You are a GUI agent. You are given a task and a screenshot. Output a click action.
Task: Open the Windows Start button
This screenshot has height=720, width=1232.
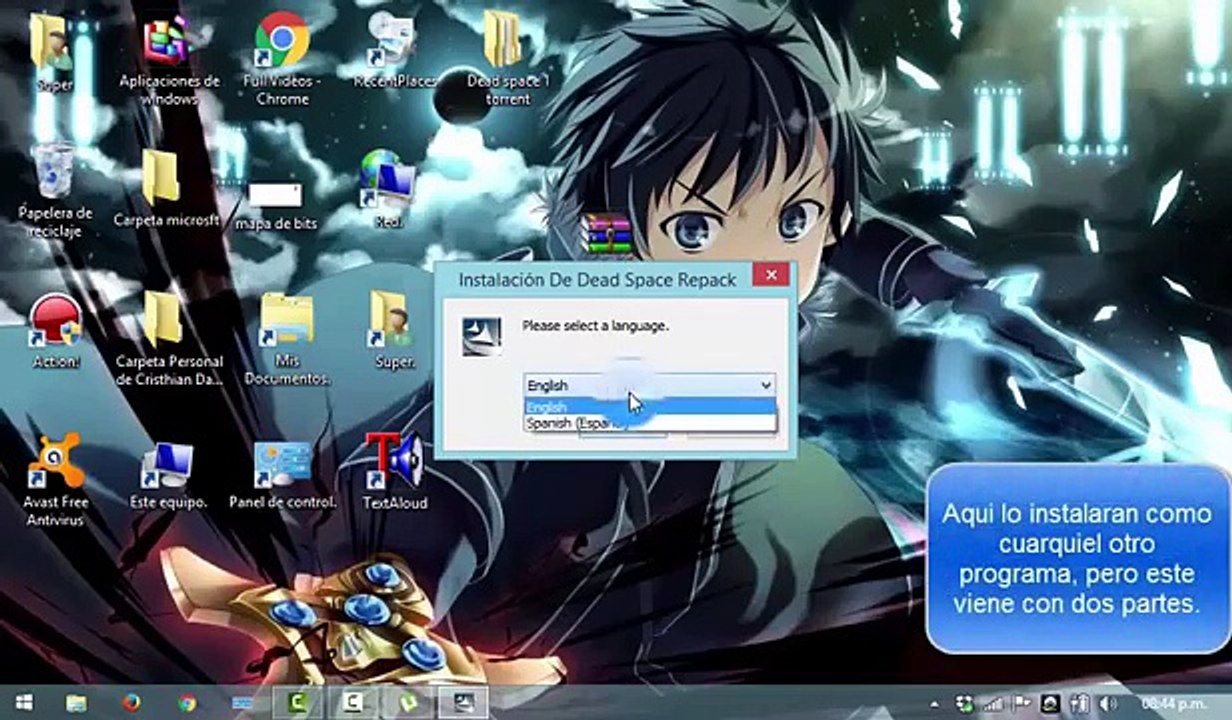(x=23, y=703)
